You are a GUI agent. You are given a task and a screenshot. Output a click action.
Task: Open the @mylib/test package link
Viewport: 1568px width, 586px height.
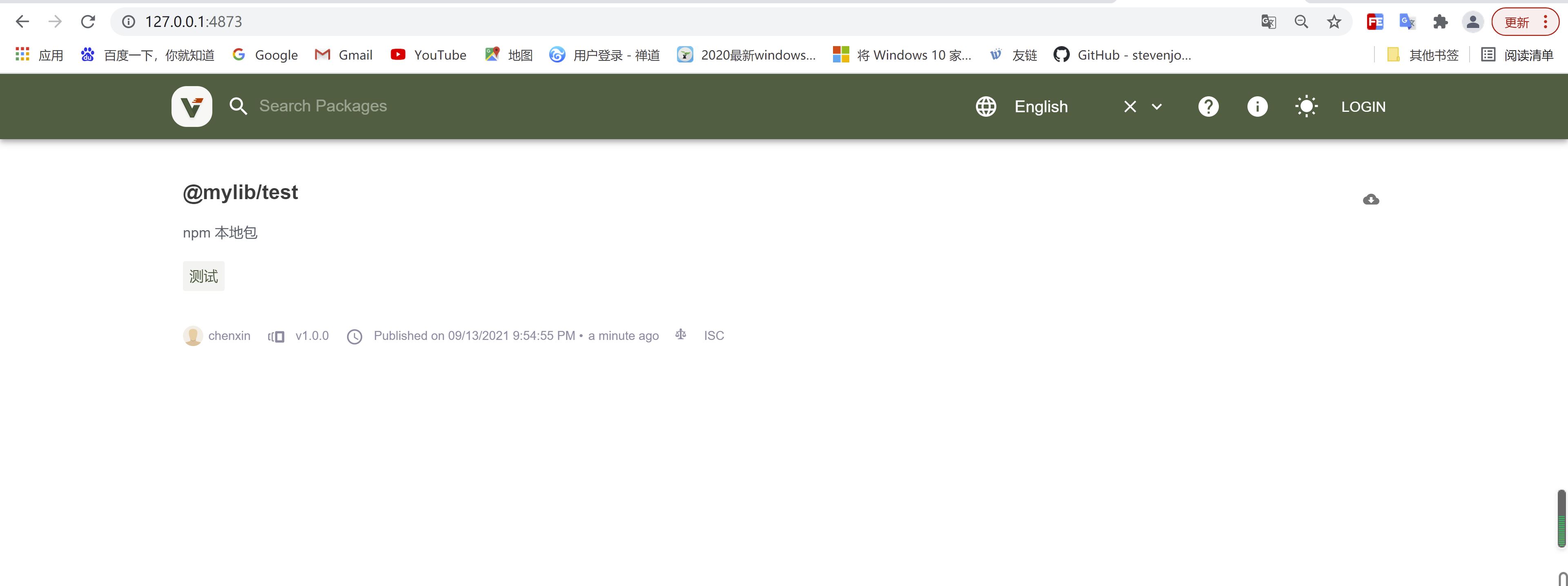tap(241, 192)
